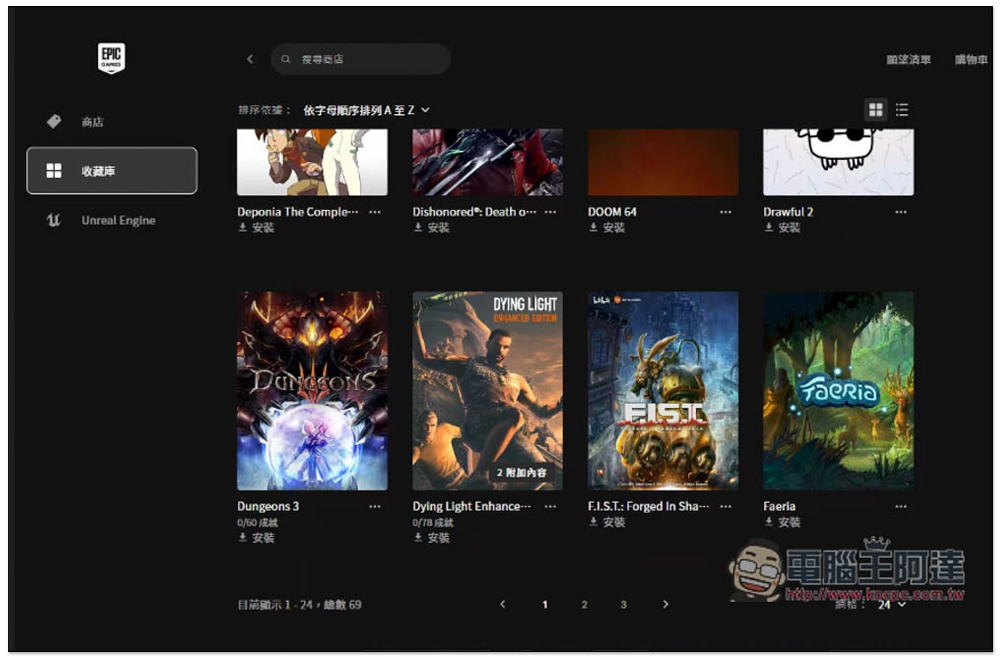Screen dimensions: 1000x659
Task: Click the search magnifier icon
Action: 286,59
